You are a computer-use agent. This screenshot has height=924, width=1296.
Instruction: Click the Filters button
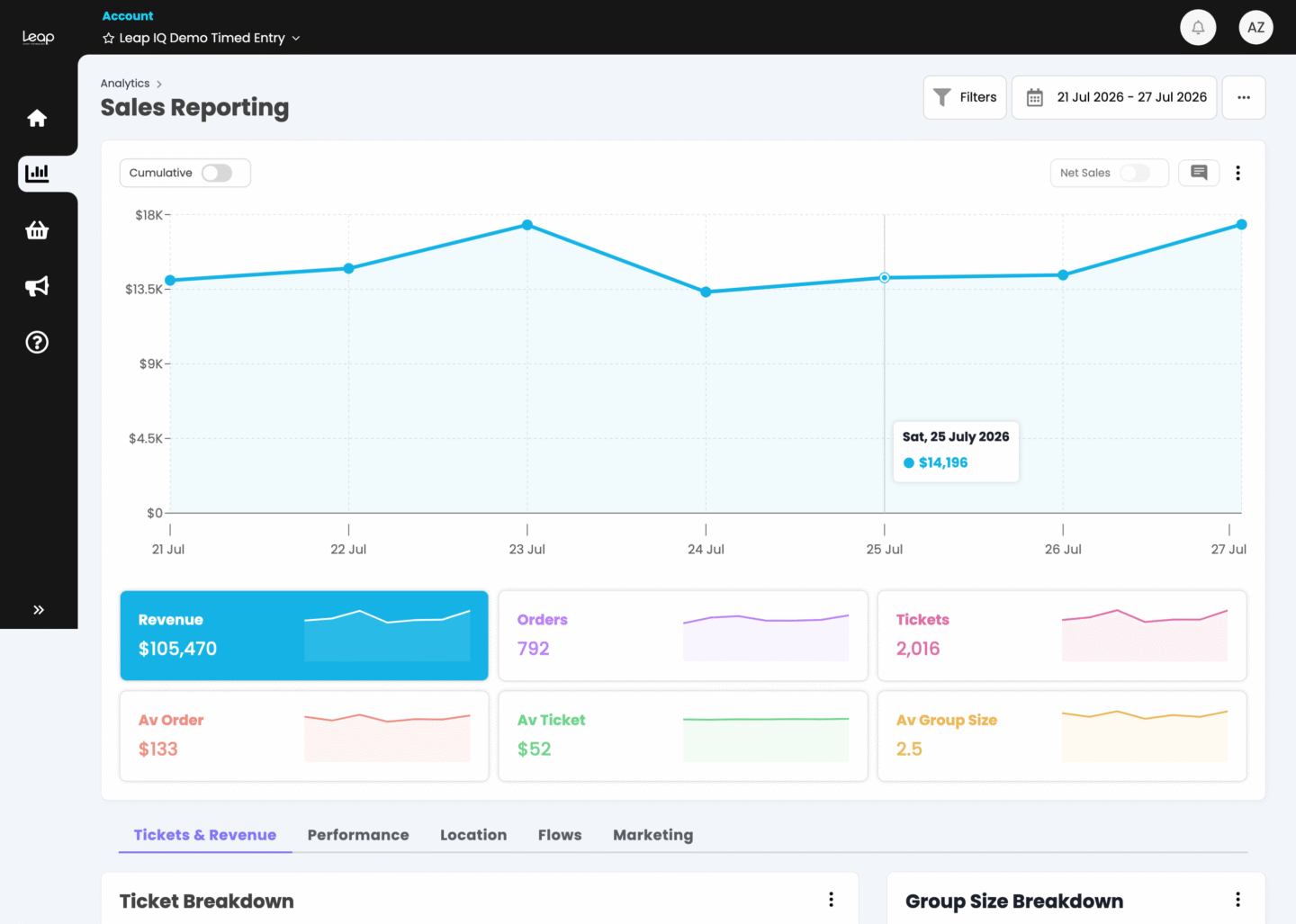(965, 97)
